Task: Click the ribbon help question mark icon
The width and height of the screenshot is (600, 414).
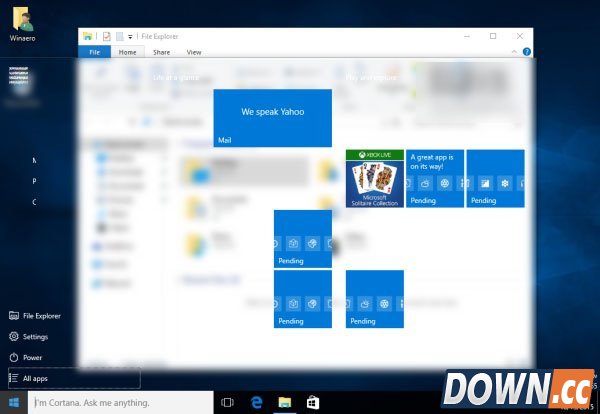Action: (x=525, y=51)
